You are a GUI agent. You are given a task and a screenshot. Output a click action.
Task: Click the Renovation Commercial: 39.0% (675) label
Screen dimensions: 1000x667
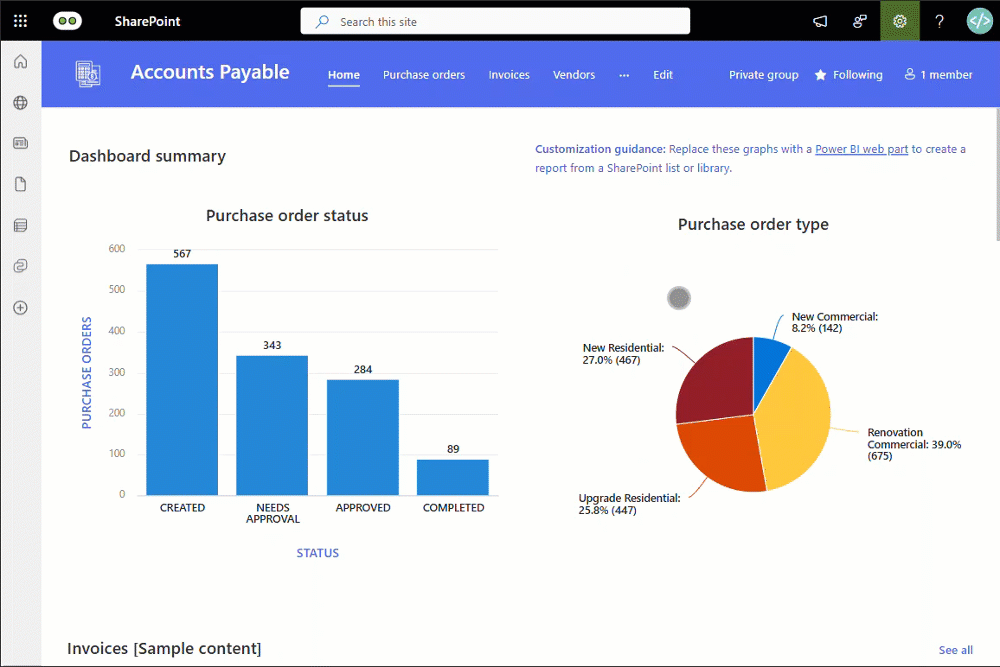click(914, 444)
